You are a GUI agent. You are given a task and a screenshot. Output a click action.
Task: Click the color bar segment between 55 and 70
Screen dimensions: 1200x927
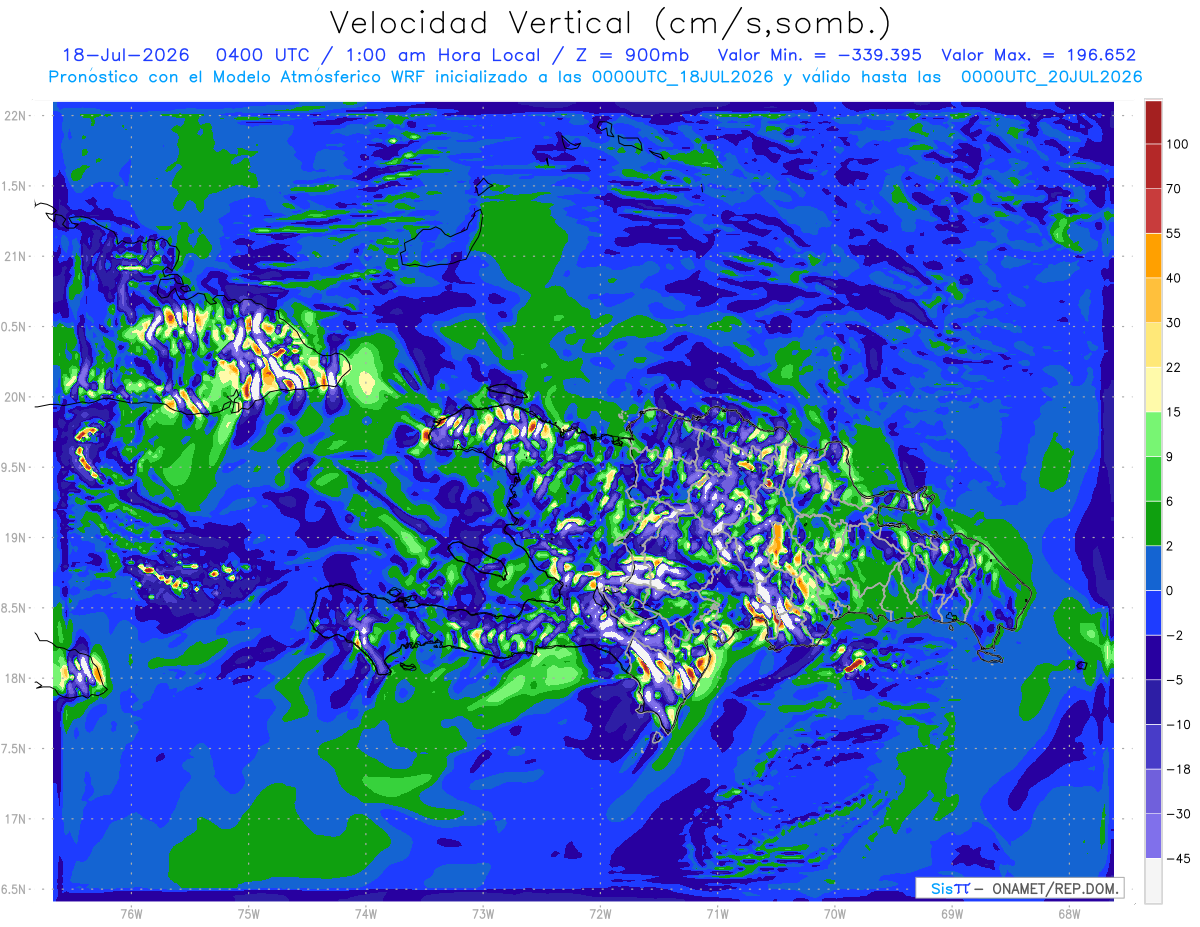point(1153,211)
